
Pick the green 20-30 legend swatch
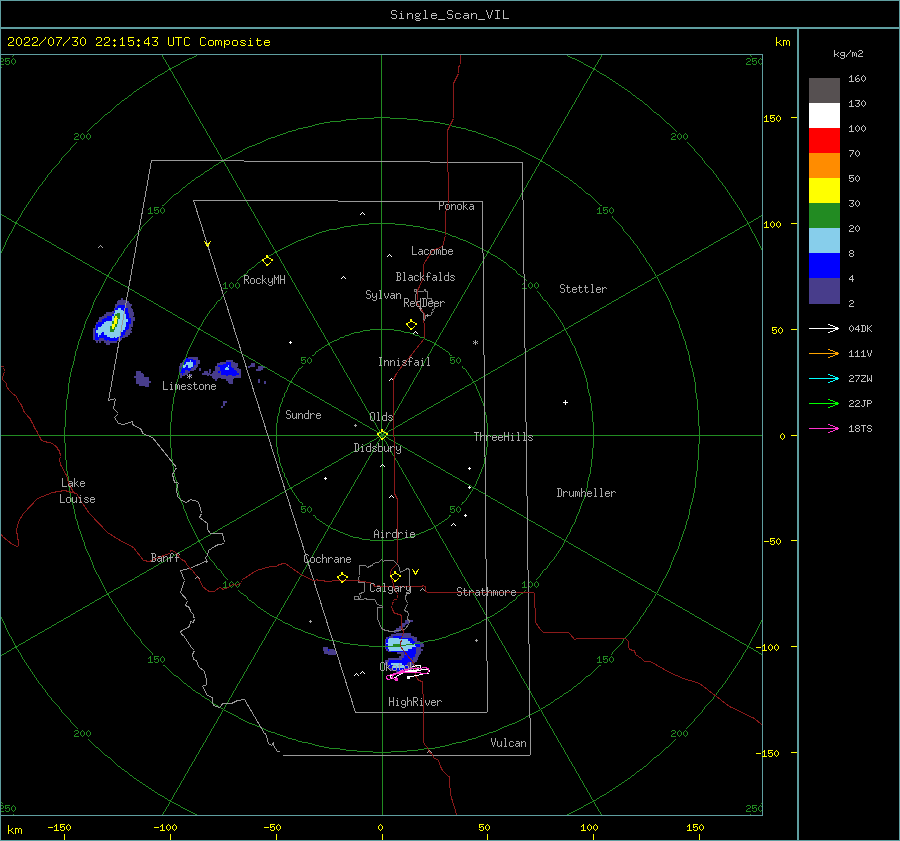tap(824, 216)
